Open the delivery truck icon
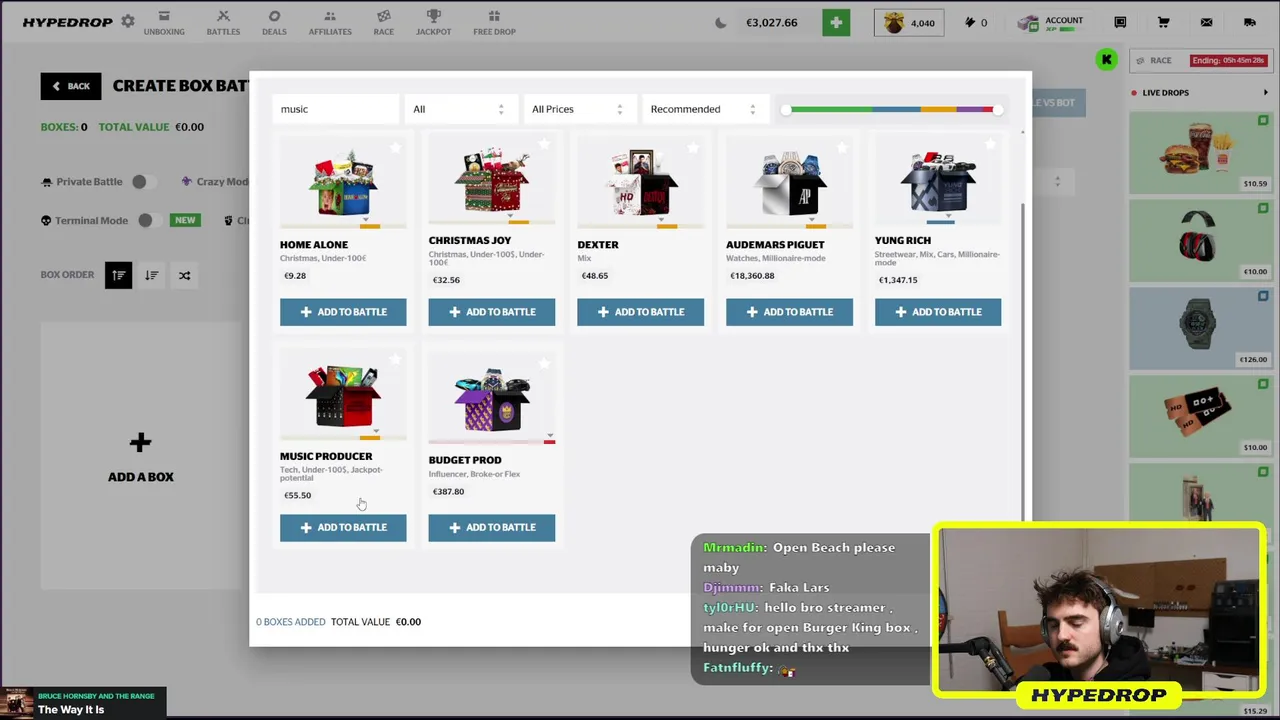Viewport: 1280px width, 720px height. 1249,22
